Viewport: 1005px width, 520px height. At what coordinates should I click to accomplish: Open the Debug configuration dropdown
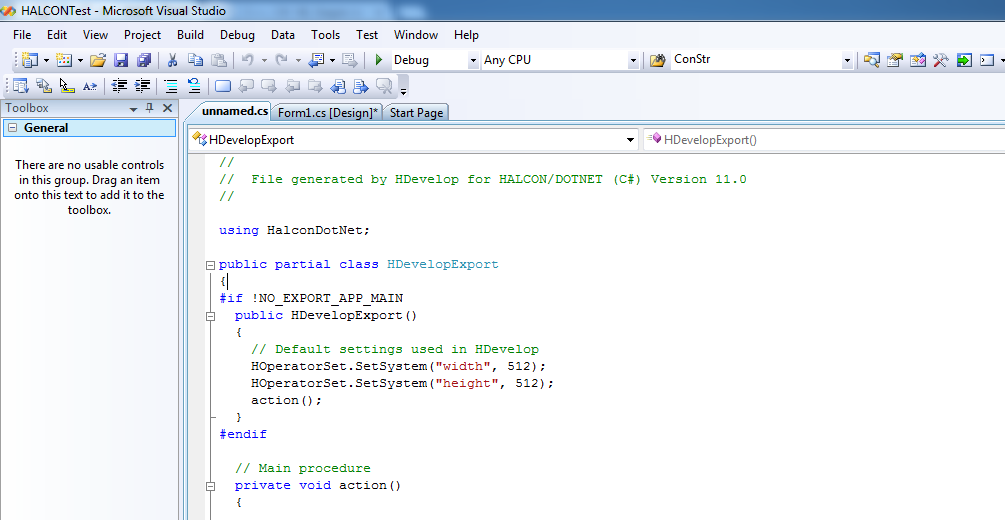click(473, 60)
